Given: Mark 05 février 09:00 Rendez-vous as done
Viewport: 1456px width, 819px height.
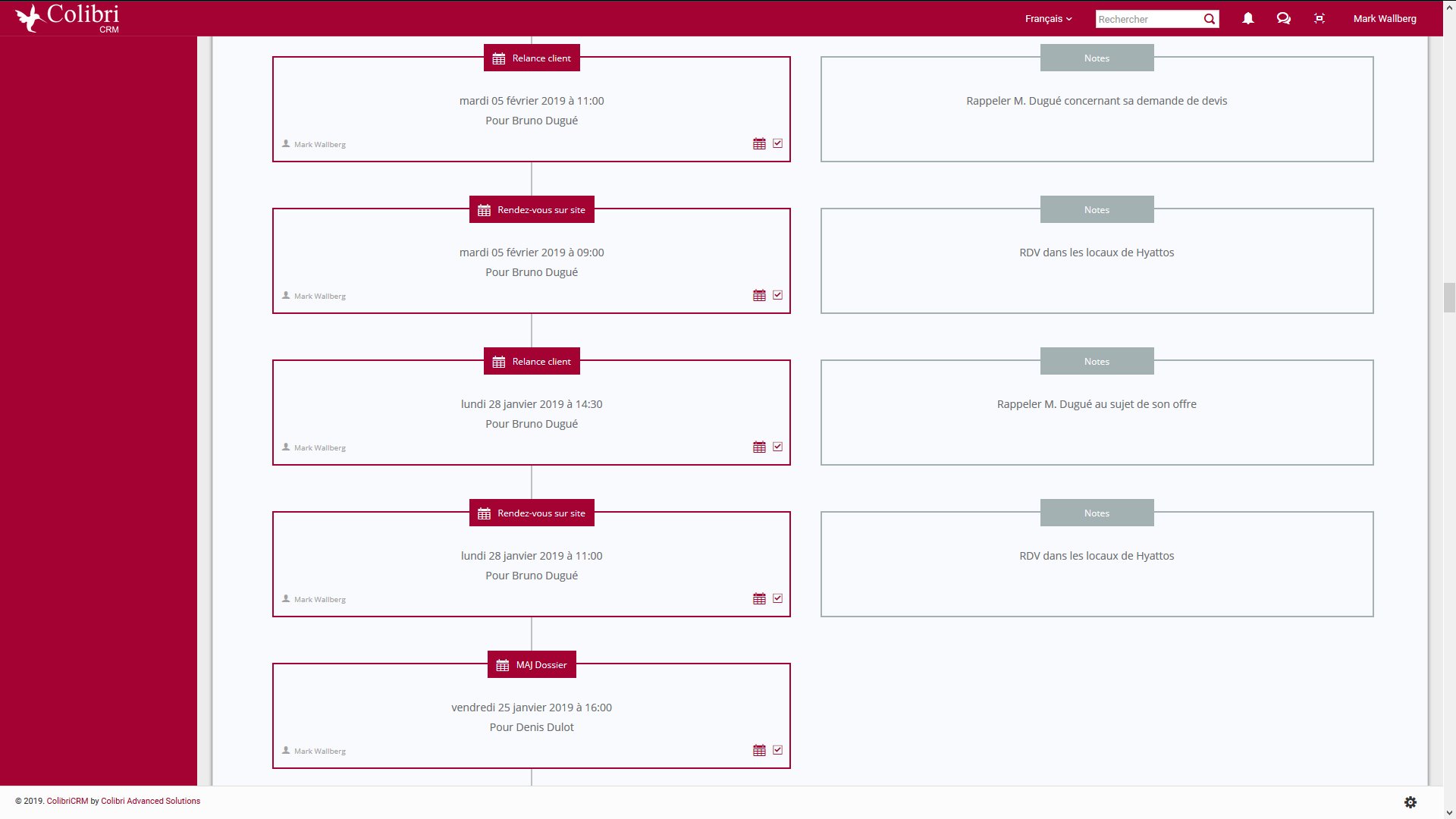Looking at the screenshot, I should [x=777, y=295].
